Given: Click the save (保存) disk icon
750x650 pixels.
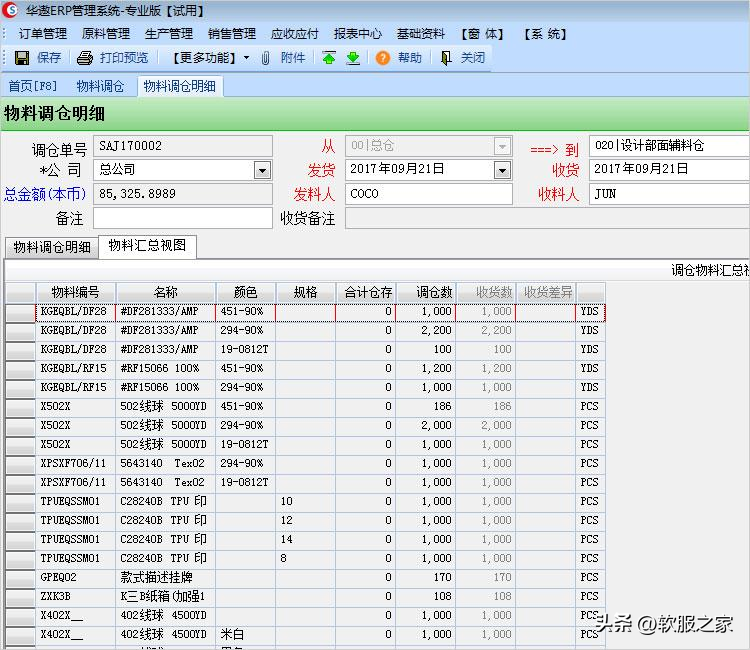Looking at the screenshot, I should [x=22, y=58].
